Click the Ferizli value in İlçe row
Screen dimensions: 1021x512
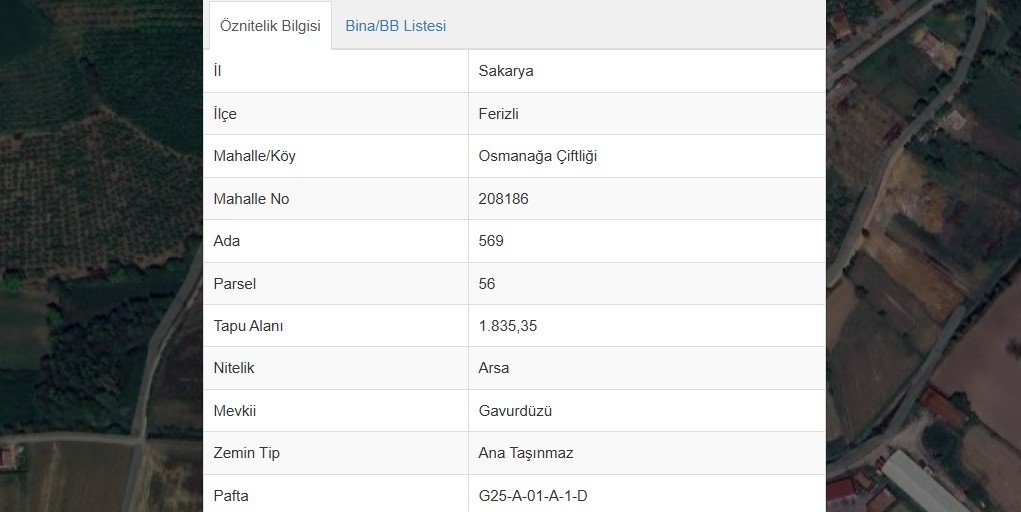pyautogui.click(x=499, y=114)
